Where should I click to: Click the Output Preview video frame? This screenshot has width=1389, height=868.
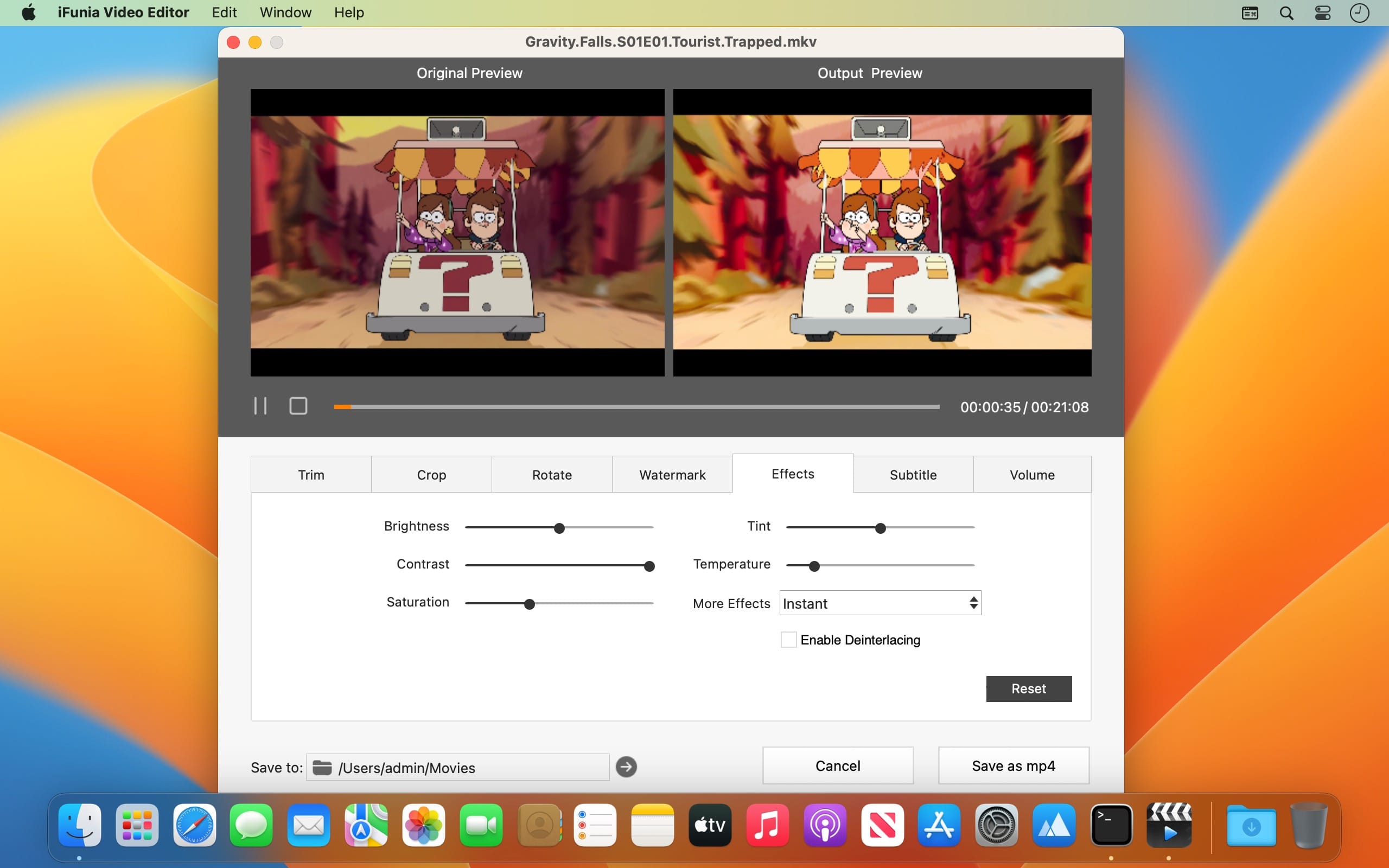click(882, 233)
